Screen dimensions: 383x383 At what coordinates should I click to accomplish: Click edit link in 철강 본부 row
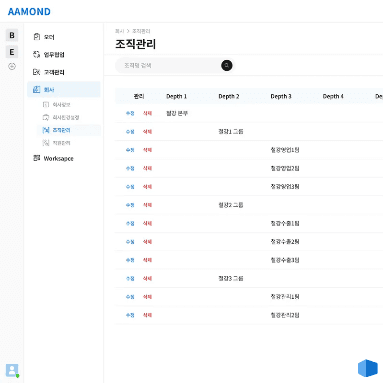(130, 113)
